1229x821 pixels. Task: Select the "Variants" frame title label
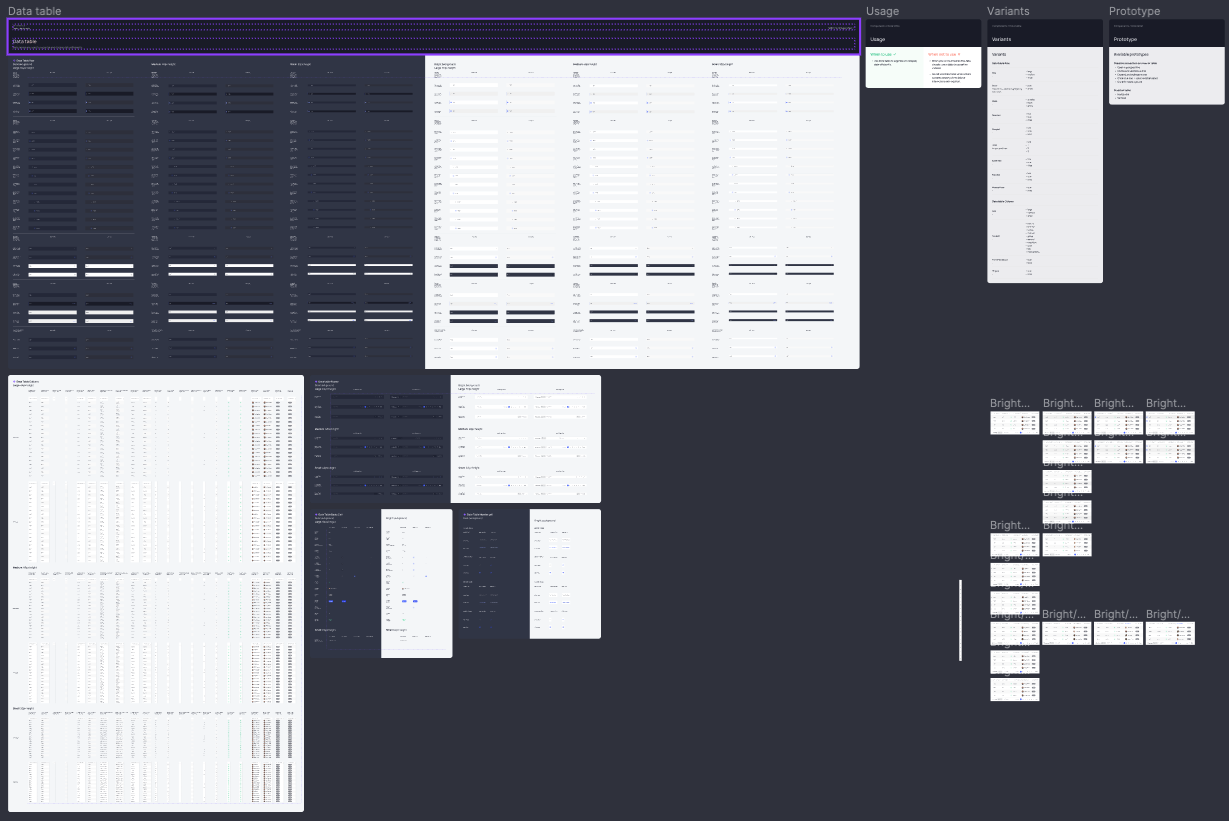pos(1008,11)
